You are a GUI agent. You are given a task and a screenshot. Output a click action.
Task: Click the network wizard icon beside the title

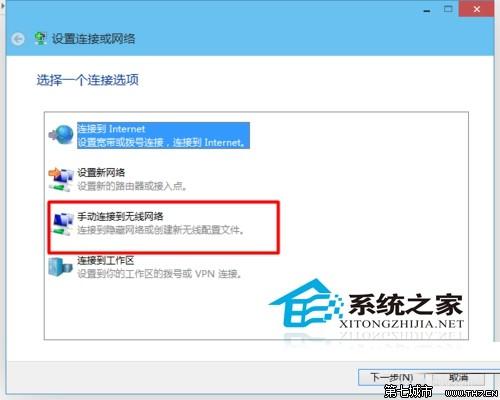click(x=40, y=39)
